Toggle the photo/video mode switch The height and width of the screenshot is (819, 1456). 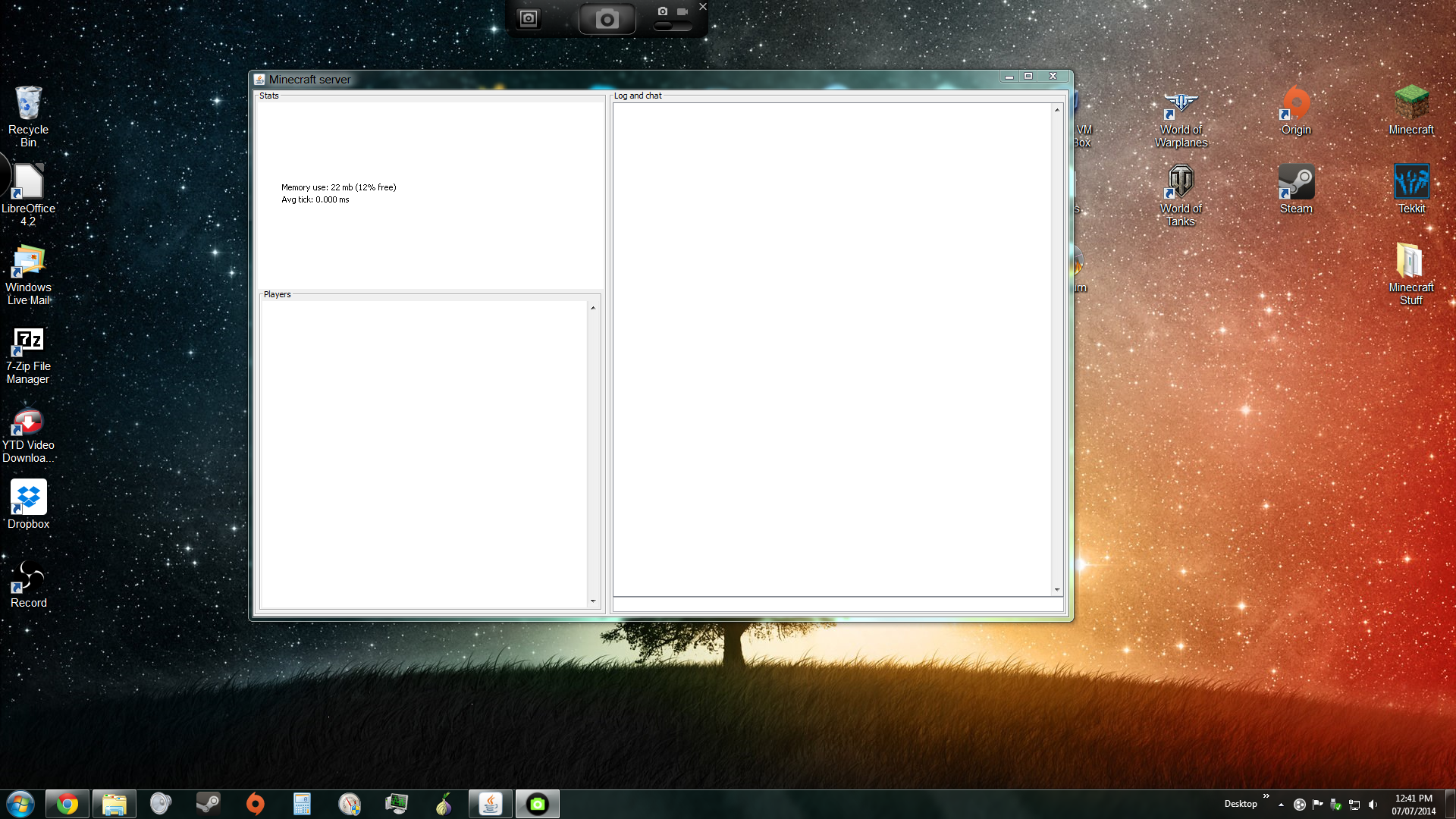(x=672, y=26)
